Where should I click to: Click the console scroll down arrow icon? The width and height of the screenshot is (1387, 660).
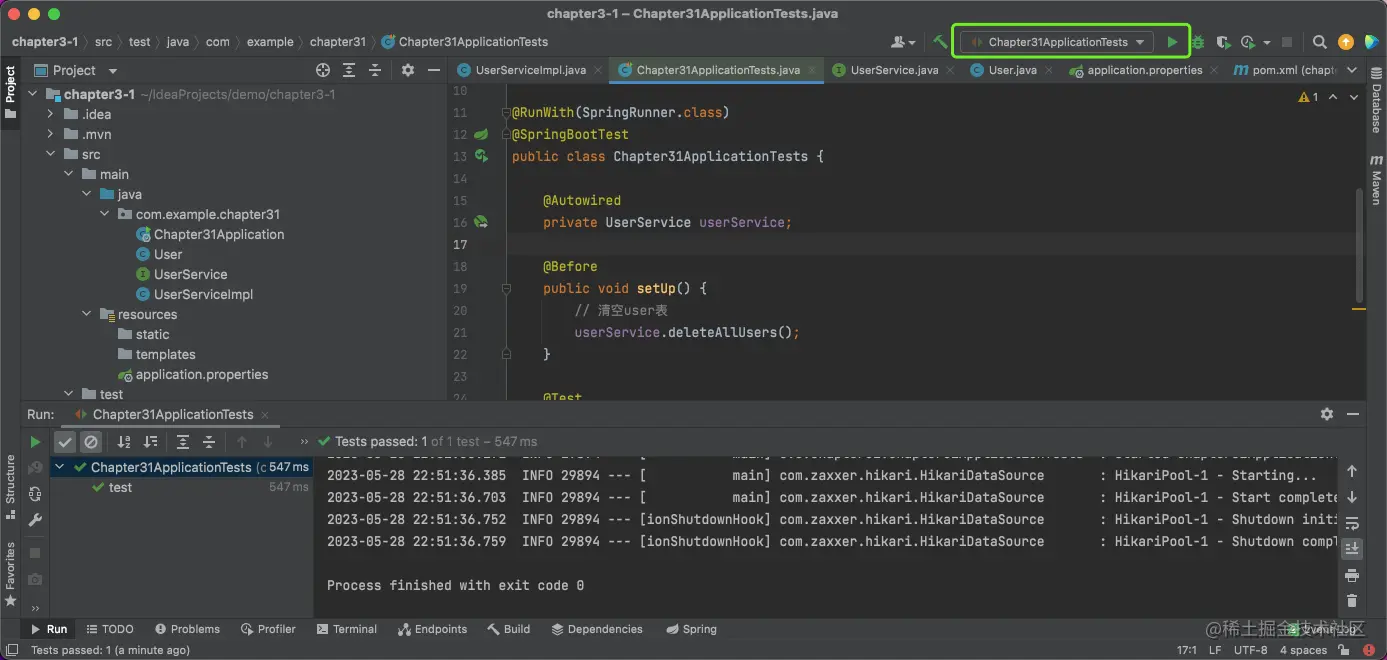(1352, 497)
